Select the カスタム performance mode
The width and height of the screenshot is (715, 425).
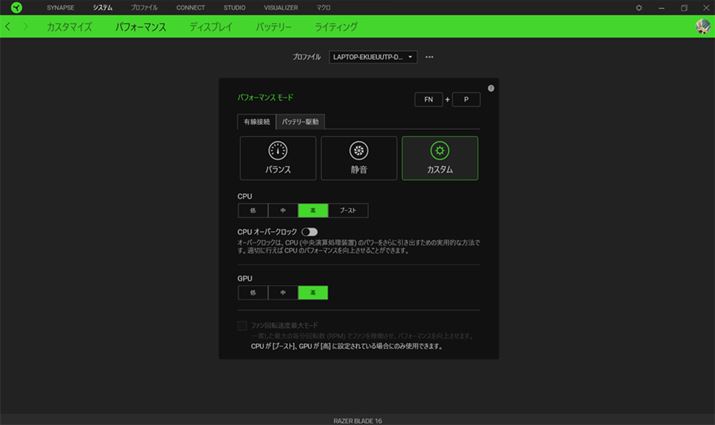point(439,158)
